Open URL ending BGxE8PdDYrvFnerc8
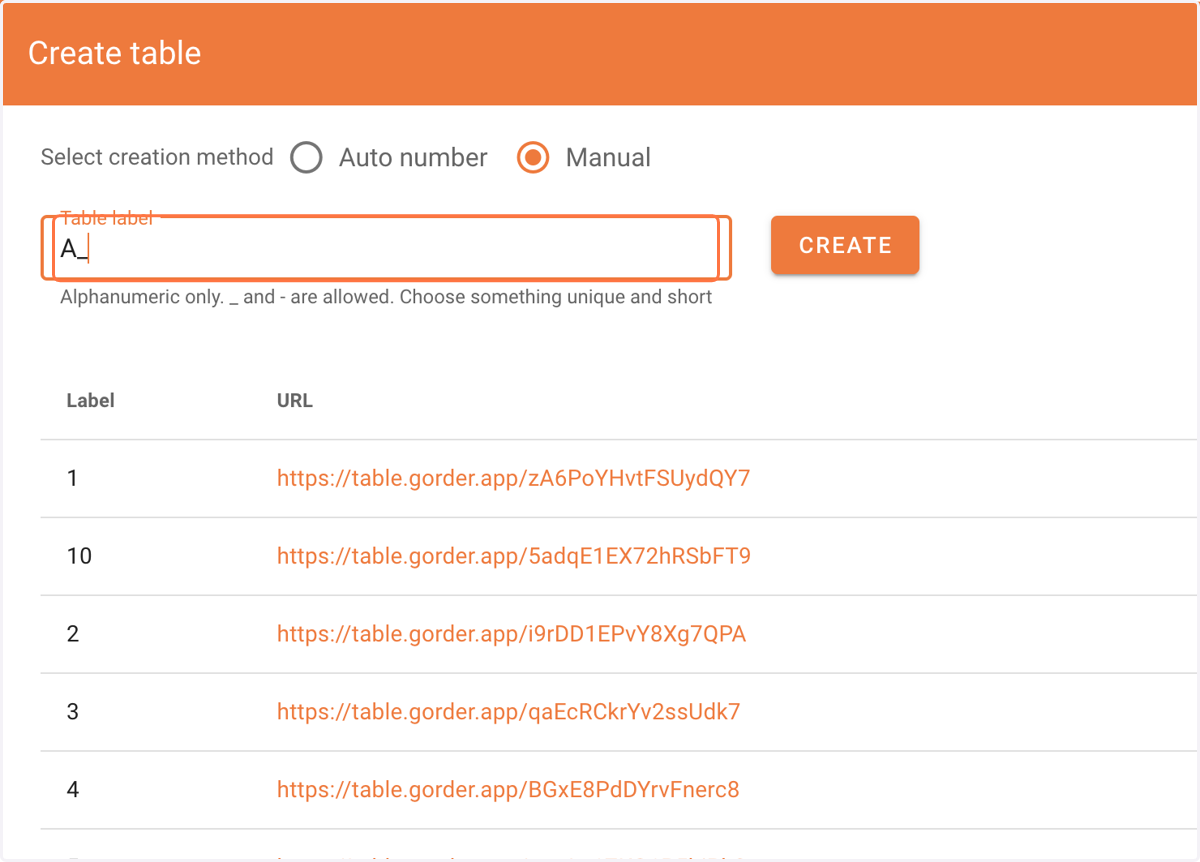 508,790
